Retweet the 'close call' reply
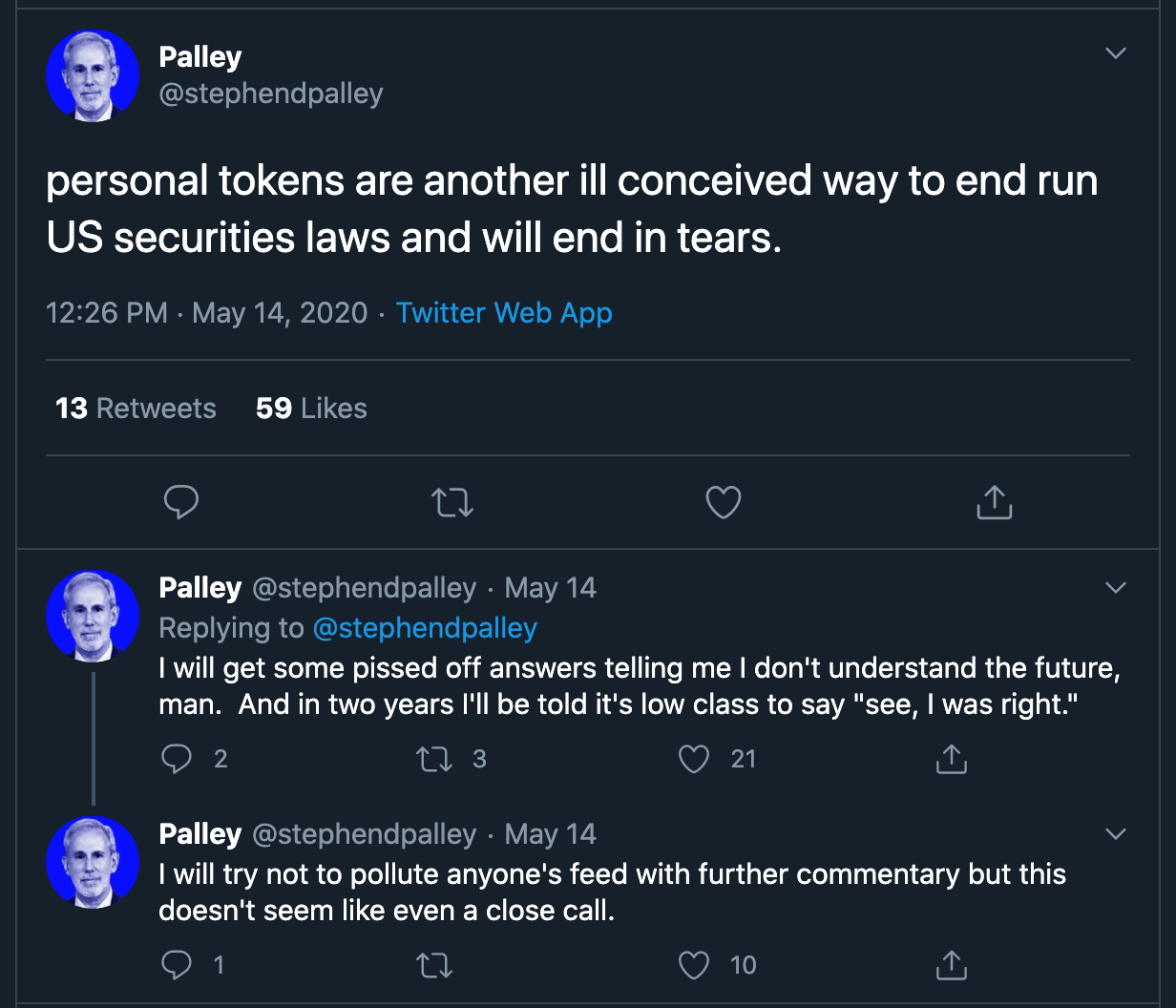 pos(434,966)
